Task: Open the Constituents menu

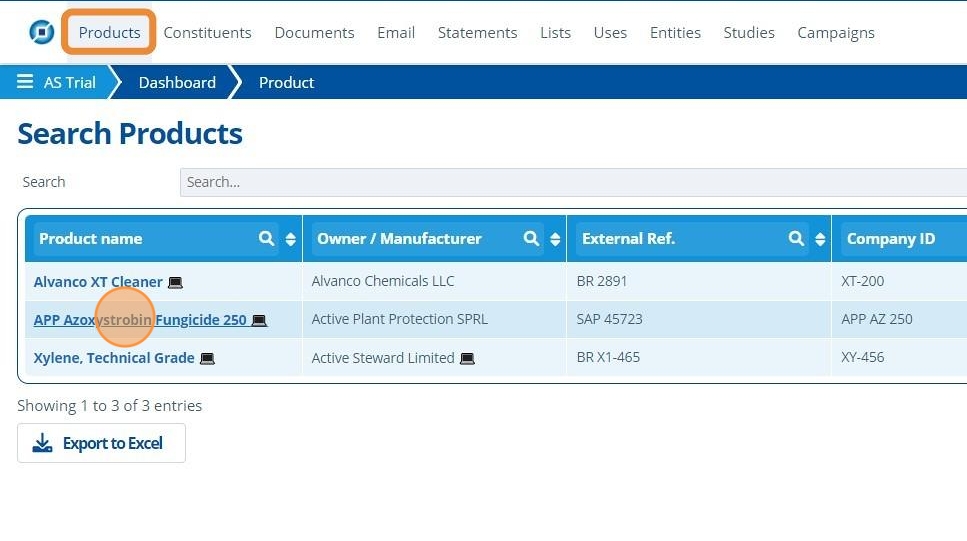Action: pyautogui.click(x=207, y=32)
